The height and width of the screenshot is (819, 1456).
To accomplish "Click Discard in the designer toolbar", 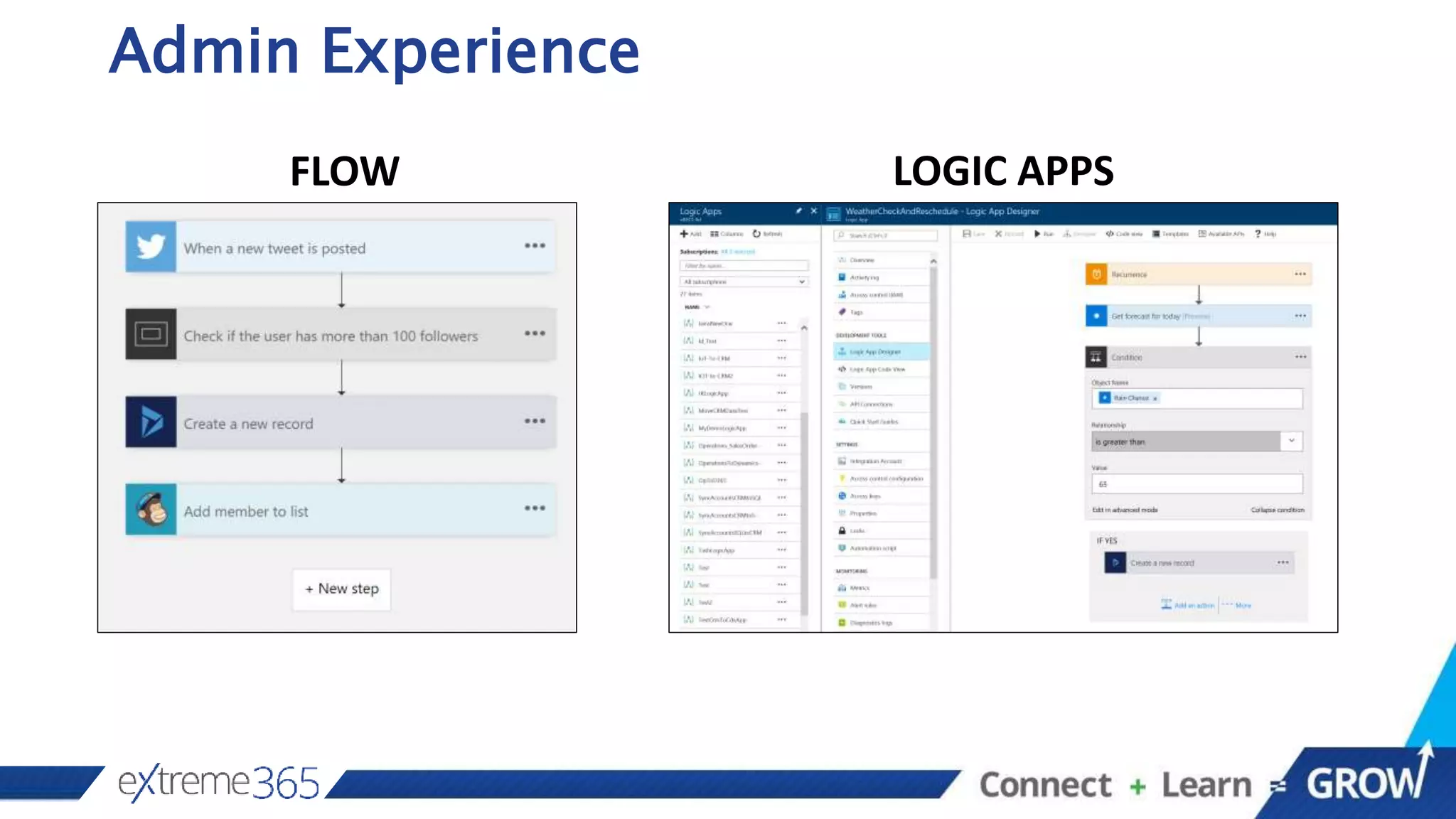I will (1009, 234).
